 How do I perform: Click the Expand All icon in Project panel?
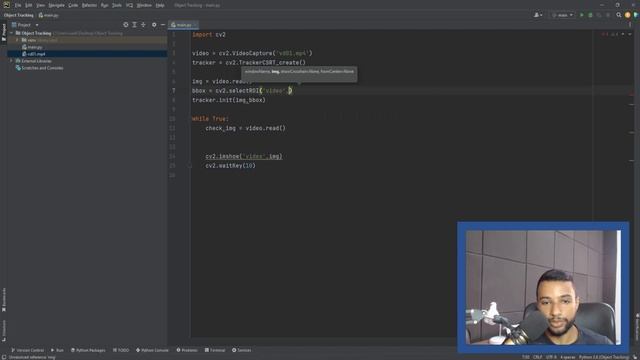point(134,25)
